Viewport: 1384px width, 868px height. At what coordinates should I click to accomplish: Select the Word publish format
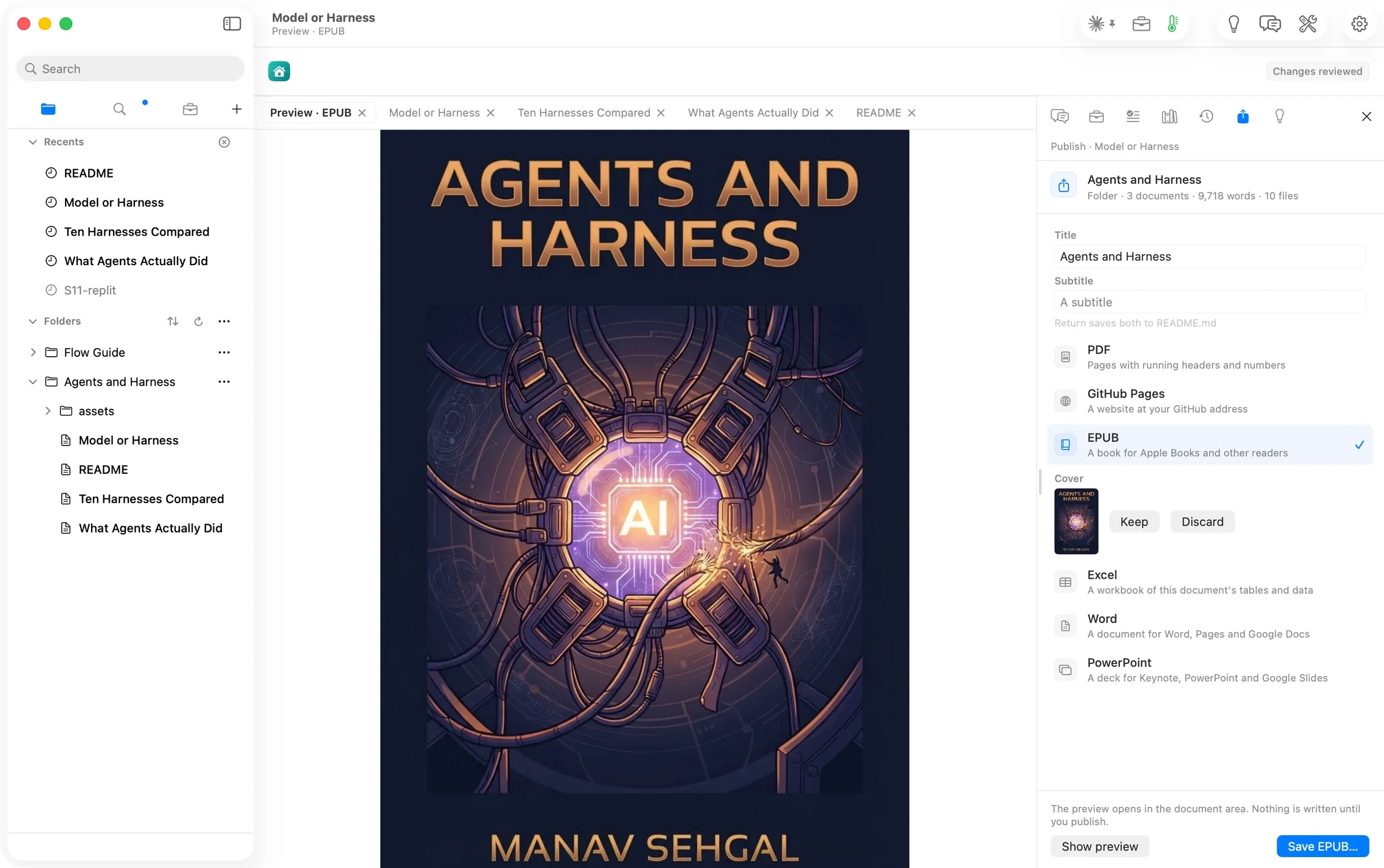[x=1209, y=626]
